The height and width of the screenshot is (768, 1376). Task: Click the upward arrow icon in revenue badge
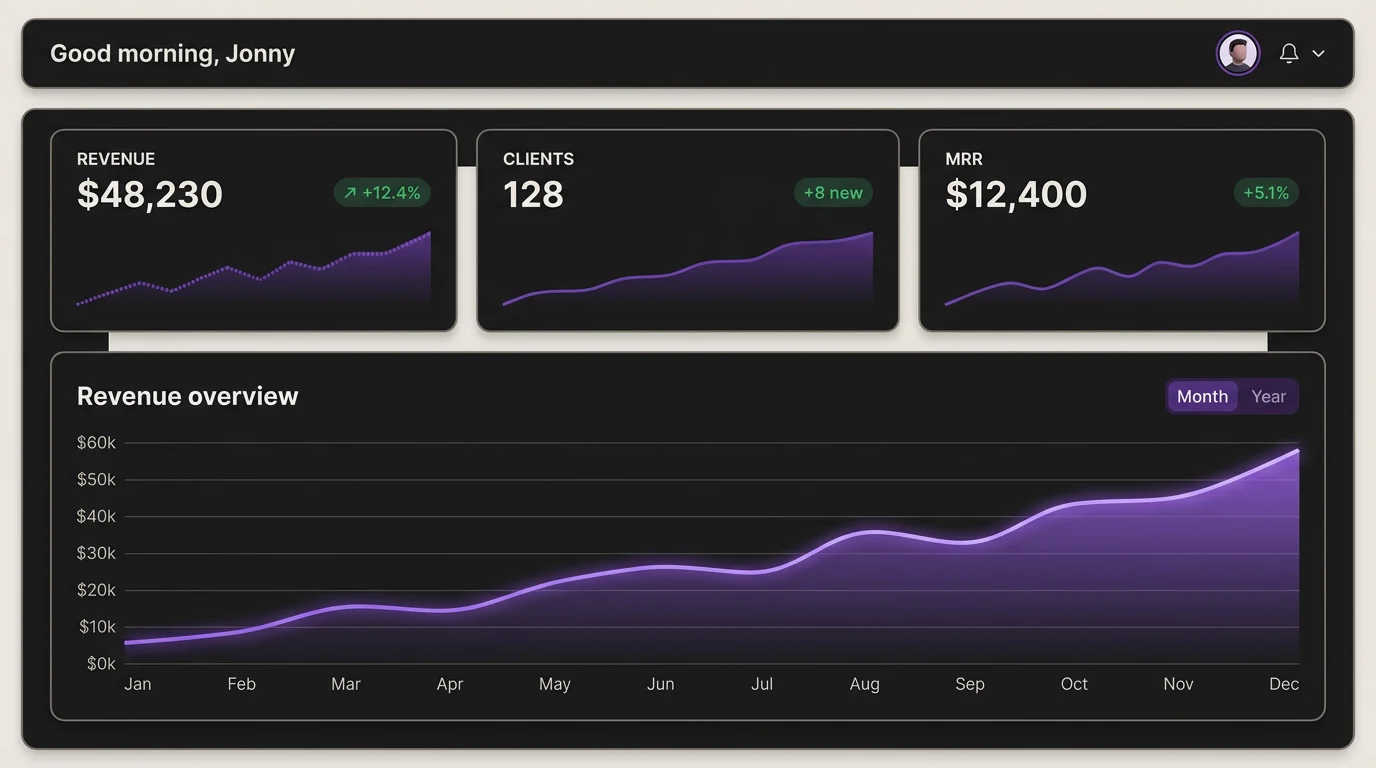350,193
